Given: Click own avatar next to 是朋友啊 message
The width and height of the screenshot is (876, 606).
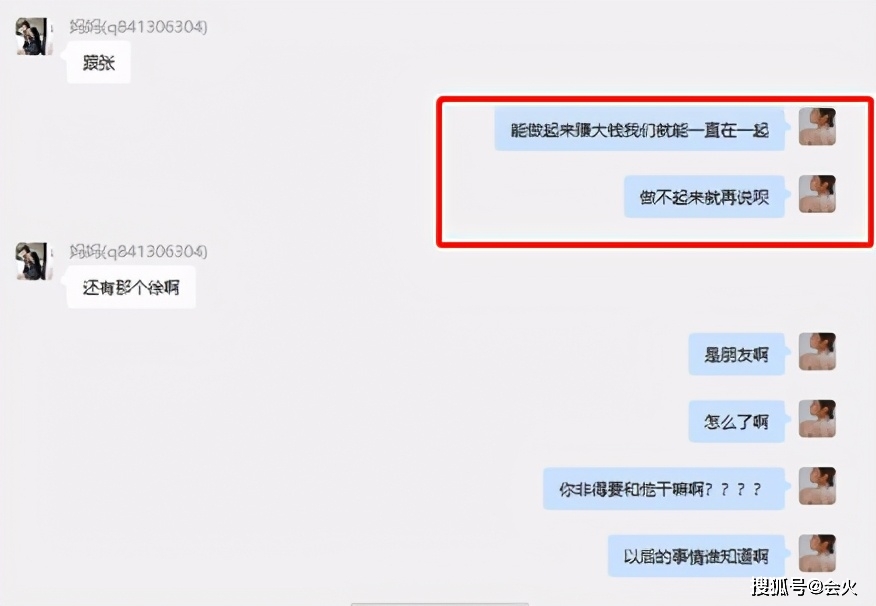Looking at the screenshot, I should click(x=817, y=351).
